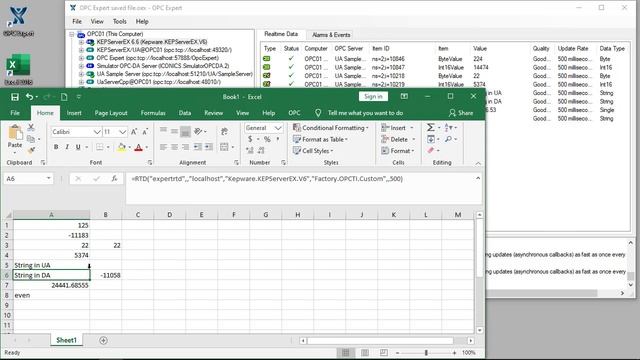Open Format as Table dropdown
Image resolution: width=640 pixels, height=360 pixels.
coord(320,139)
